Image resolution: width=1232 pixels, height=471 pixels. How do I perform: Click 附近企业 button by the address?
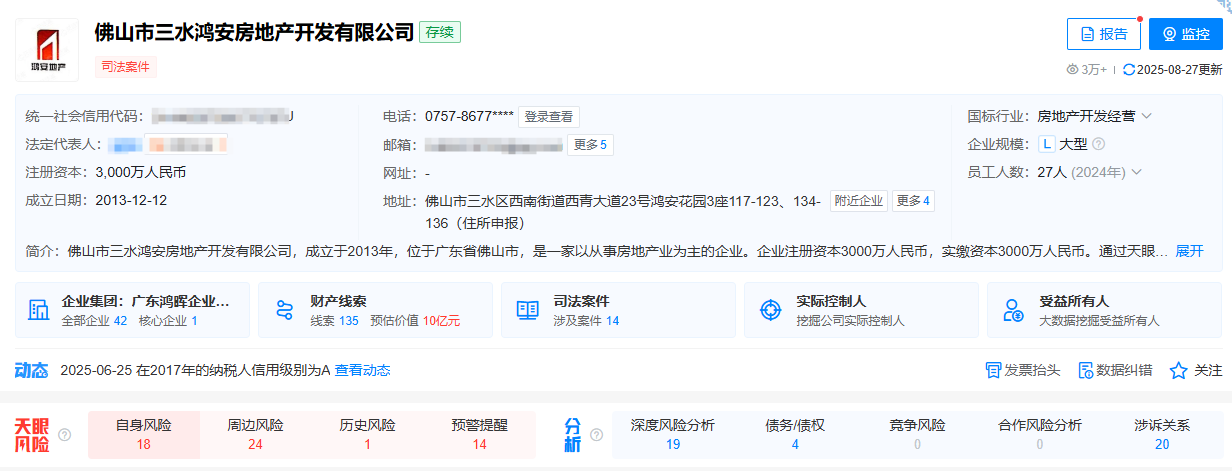coord(858,201)
